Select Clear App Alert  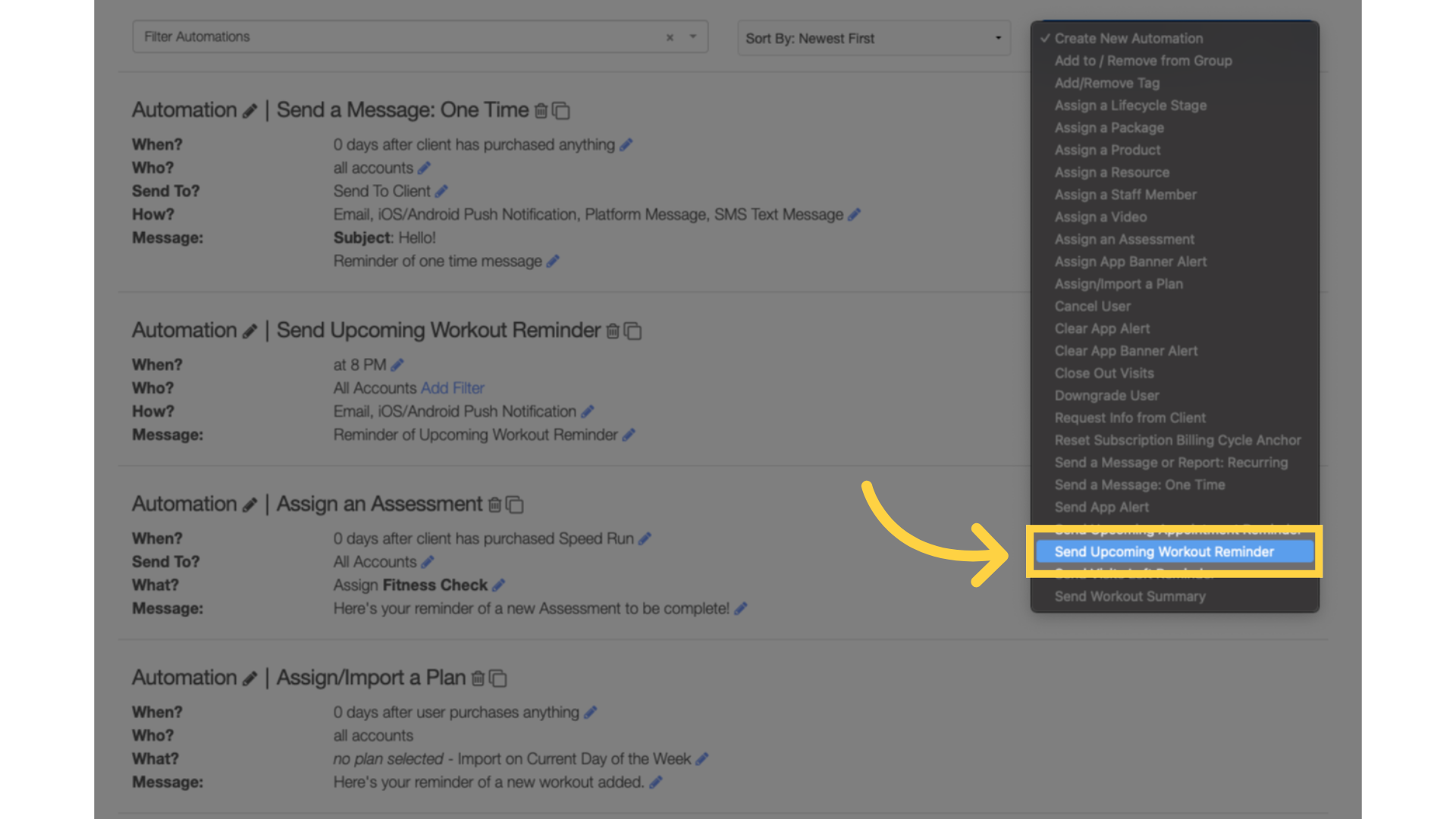(x=1175, y=329)
